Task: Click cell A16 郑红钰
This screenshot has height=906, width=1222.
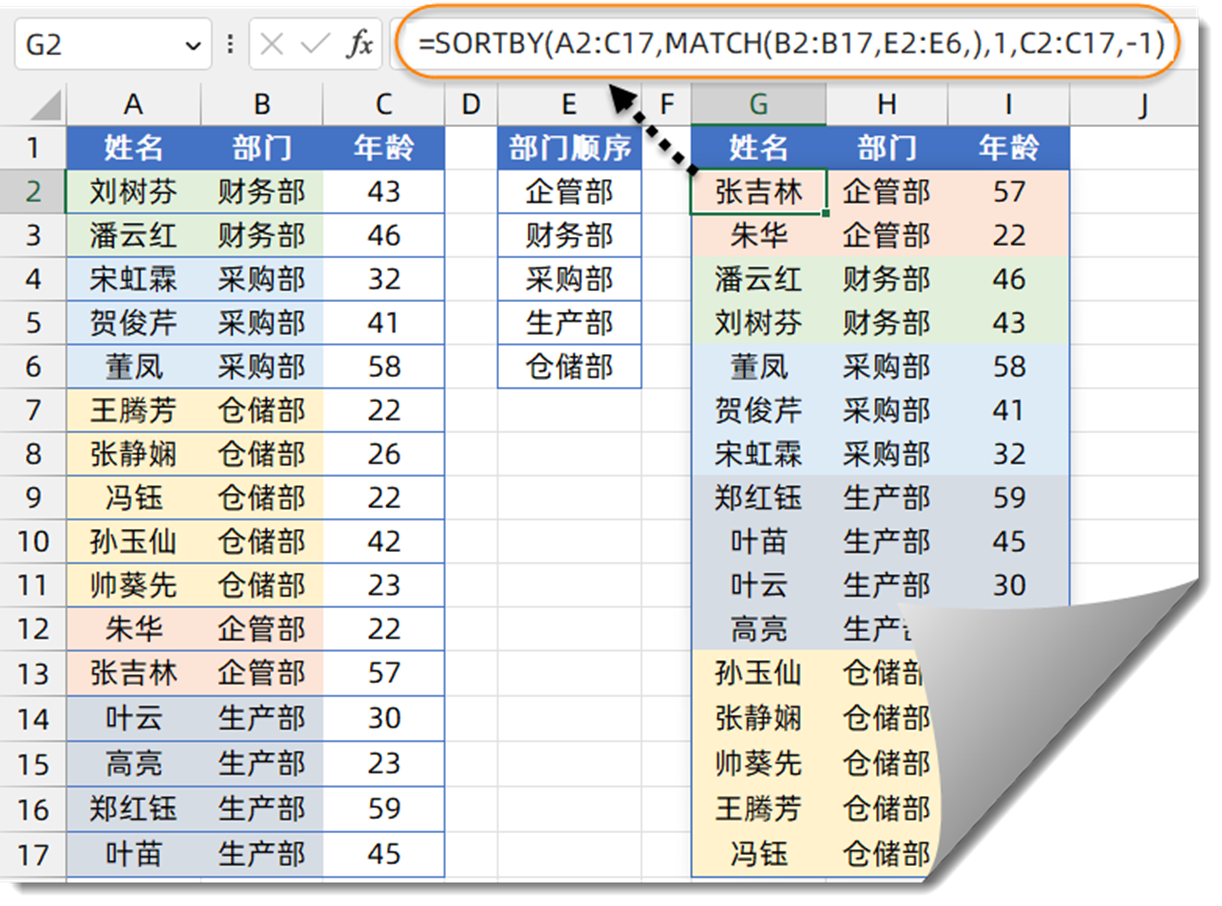Action: [x=133, y=809]
